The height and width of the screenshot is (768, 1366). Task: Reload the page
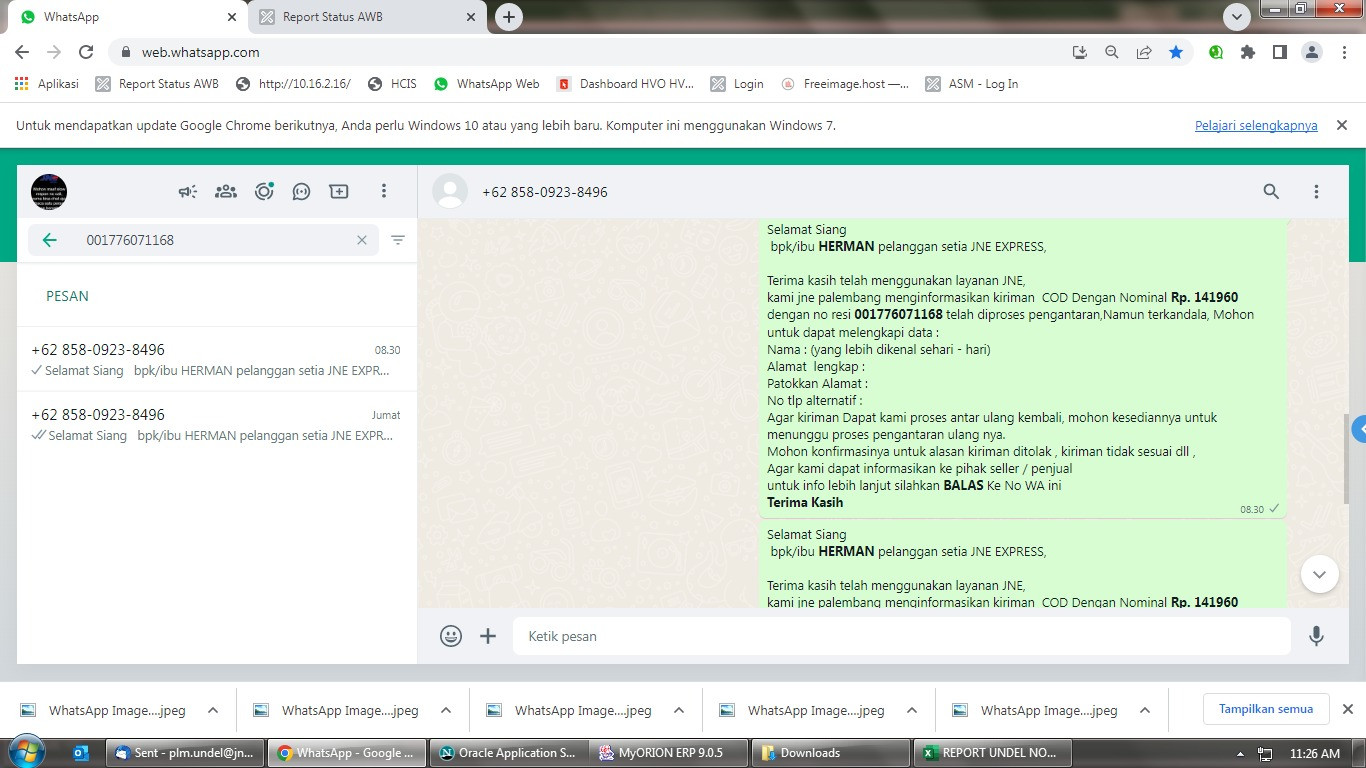point(86,52)
